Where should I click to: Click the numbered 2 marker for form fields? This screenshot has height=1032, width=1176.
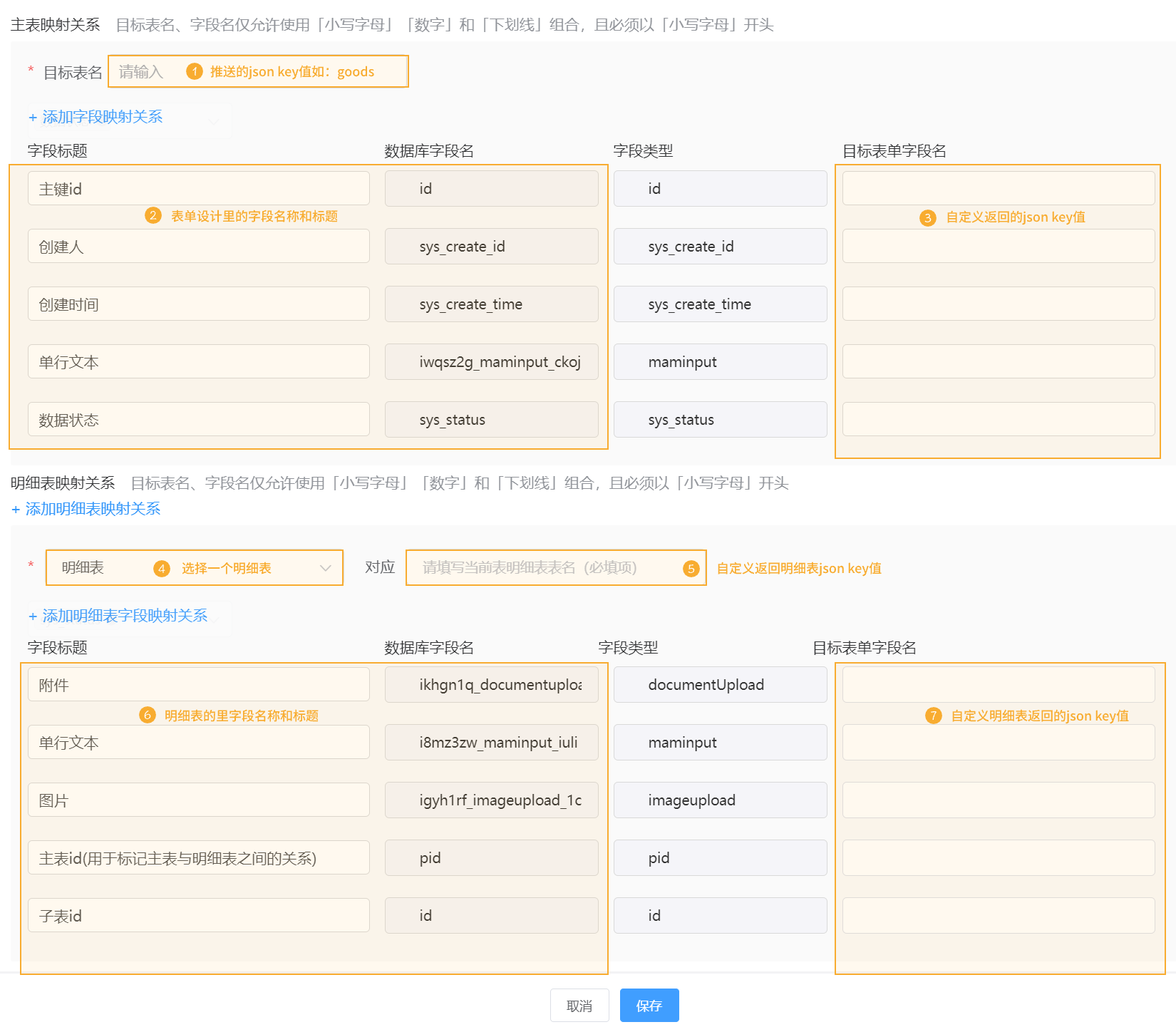[153, 215]
